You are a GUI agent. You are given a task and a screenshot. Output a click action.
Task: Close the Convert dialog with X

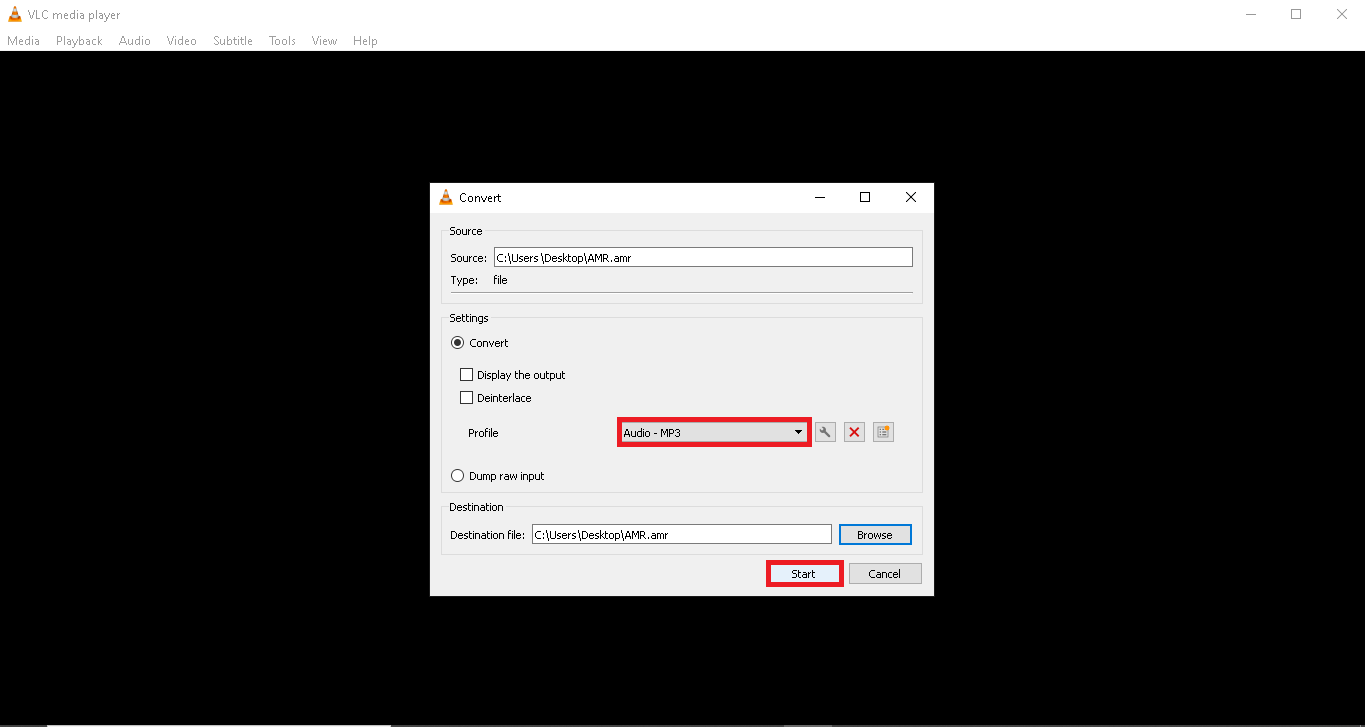click(x=910, y=198)
